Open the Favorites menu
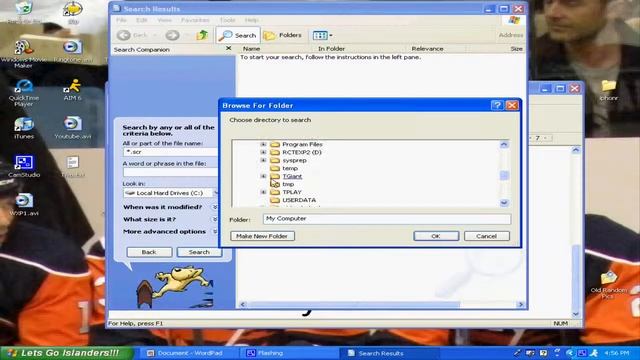The height and width of the screenshot is (360, 640). [x=195, y=20]
